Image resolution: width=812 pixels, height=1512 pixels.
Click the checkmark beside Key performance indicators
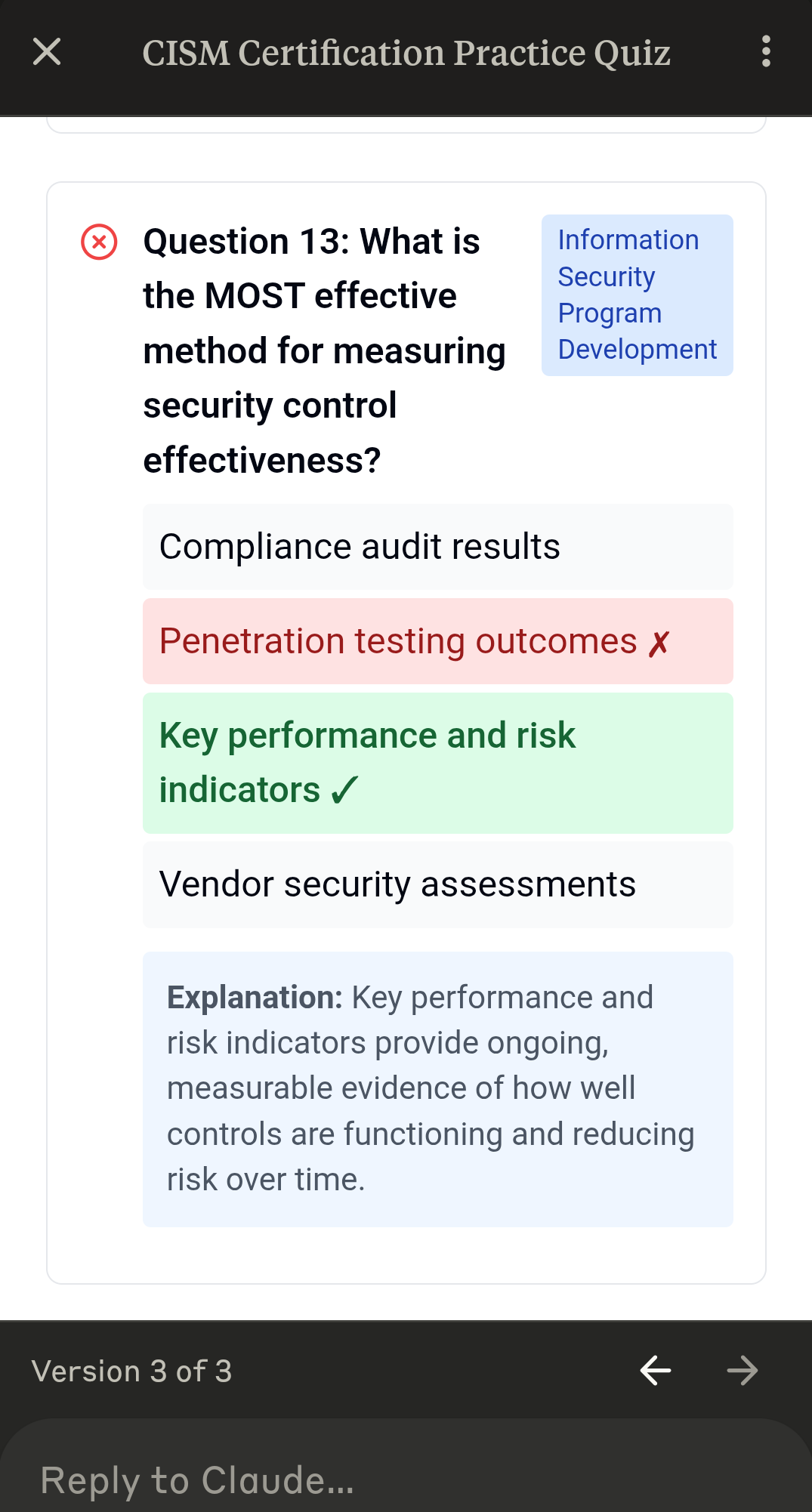[x=344, y=790]
